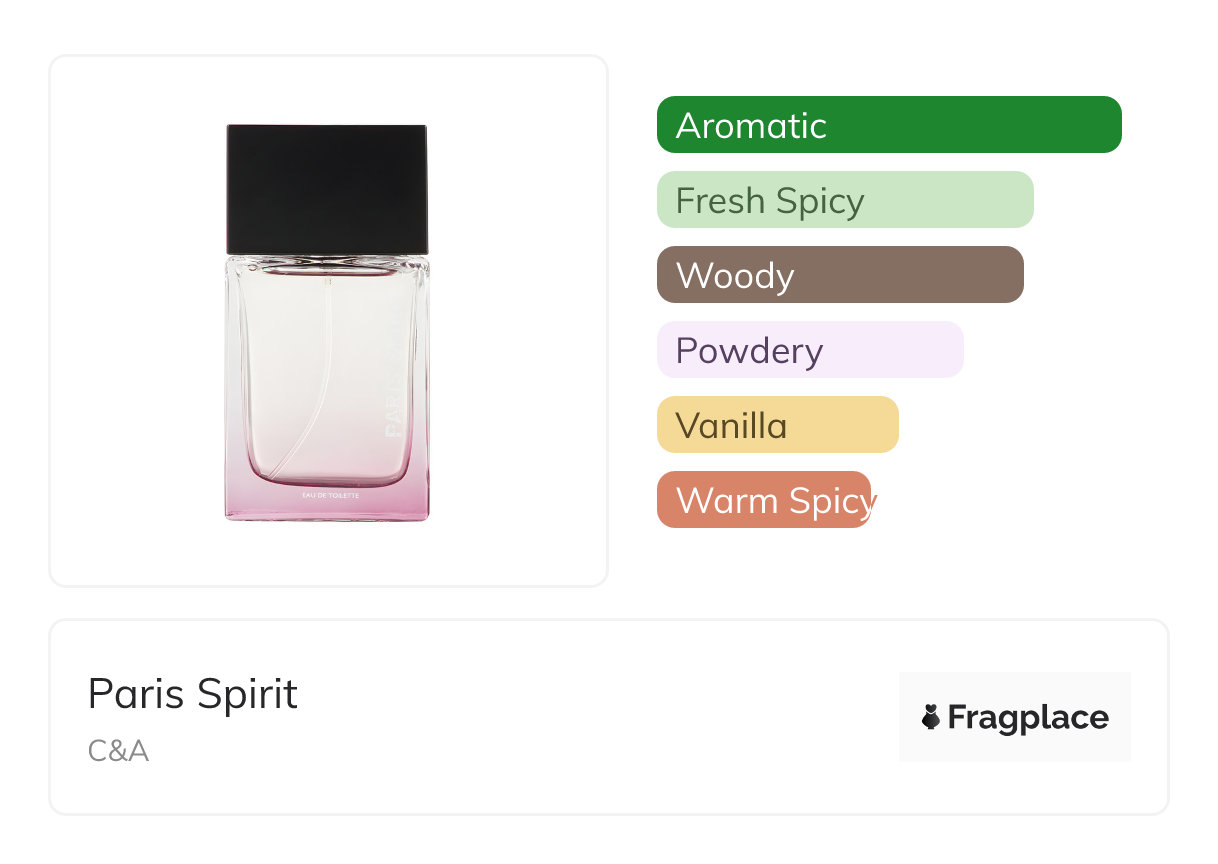Viewport: 1218px width, 864px height.
Task: Click the word Woody in the brown bar
Action: (x=735, y=276)
